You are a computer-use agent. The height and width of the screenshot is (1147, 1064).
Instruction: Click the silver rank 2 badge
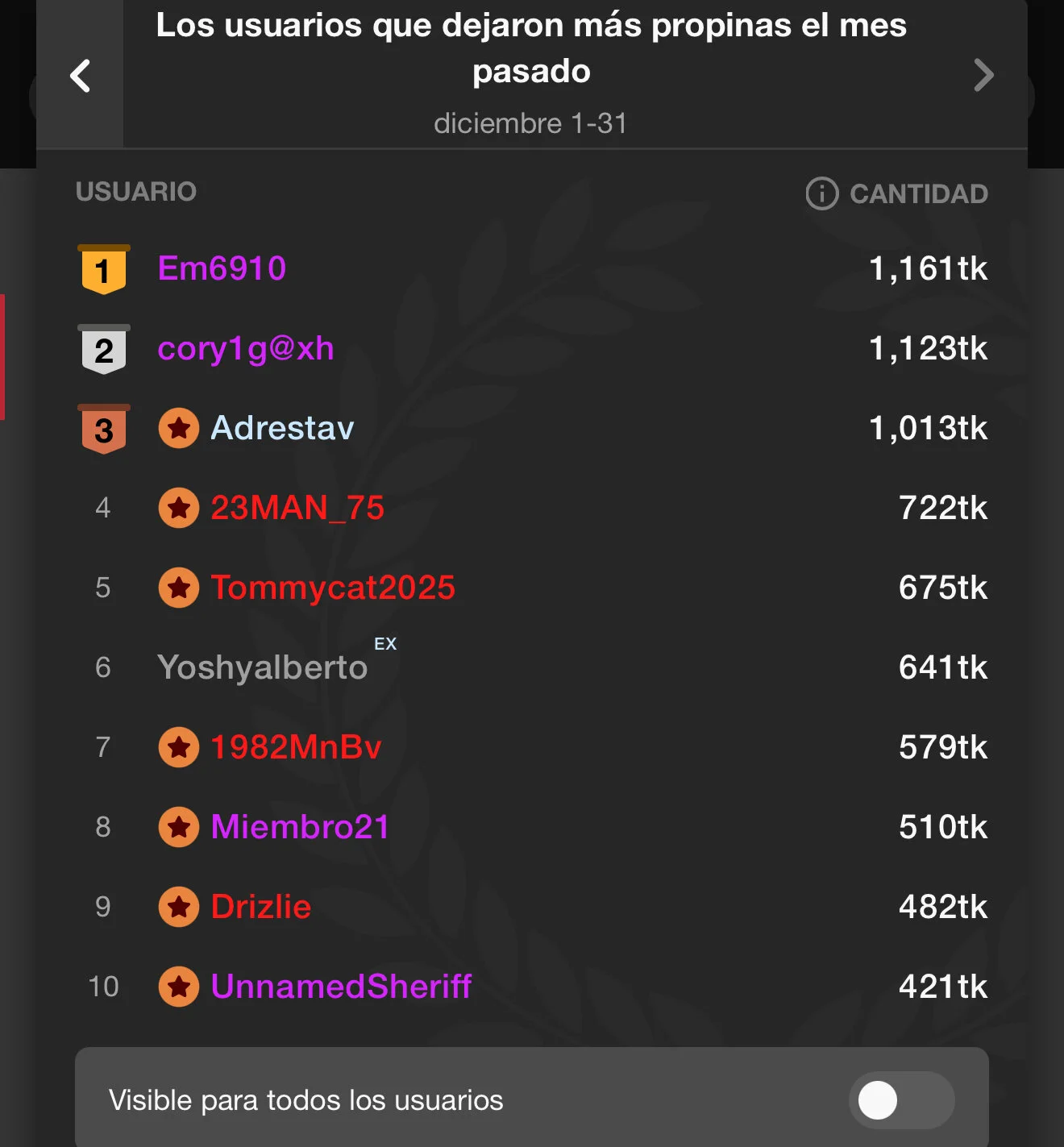click(x=103, y=349)
